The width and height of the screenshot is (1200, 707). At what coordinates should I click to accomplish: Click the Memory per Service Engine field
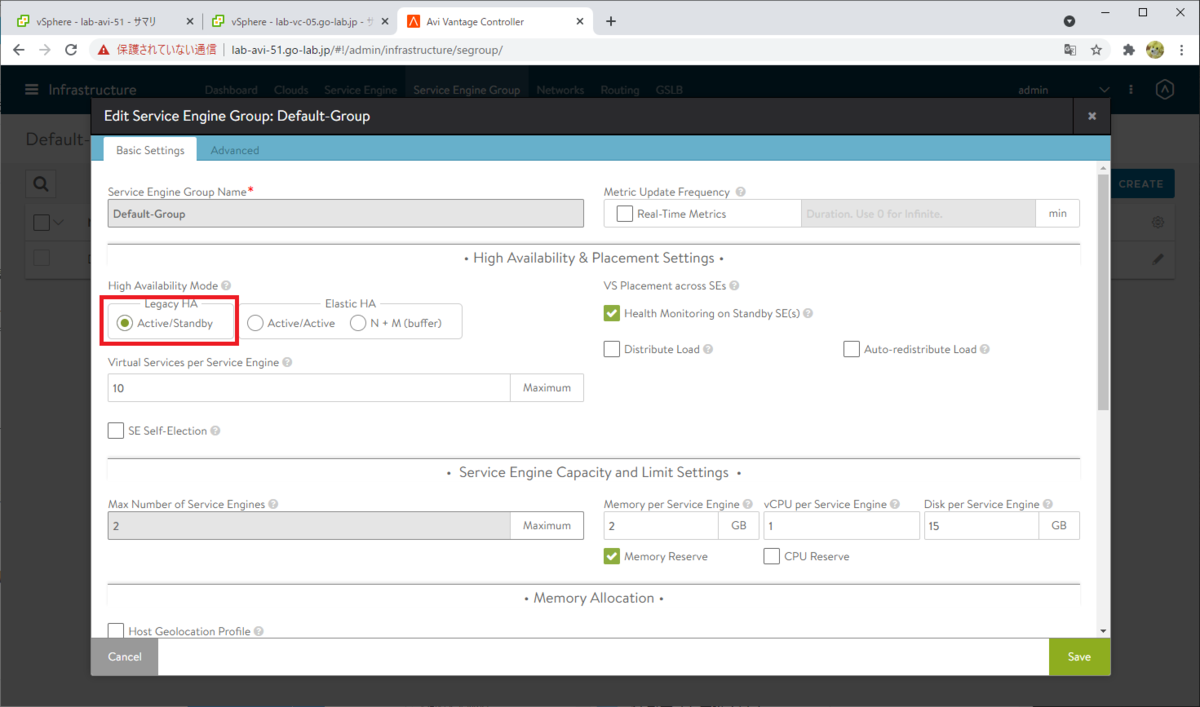point(661,526)
